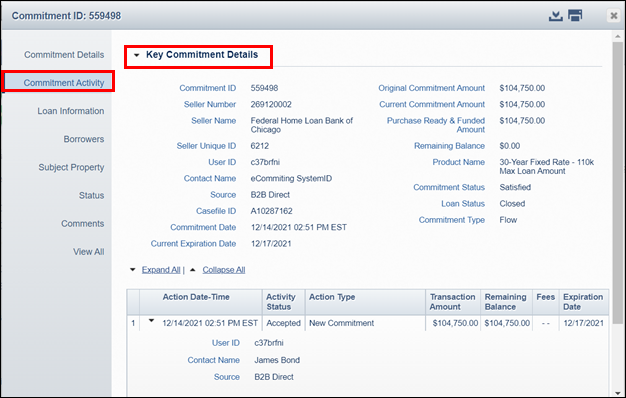The height and width of the screenshot is (398, 626).
Task: Open the Borrowers section
Action: point(84,139)
